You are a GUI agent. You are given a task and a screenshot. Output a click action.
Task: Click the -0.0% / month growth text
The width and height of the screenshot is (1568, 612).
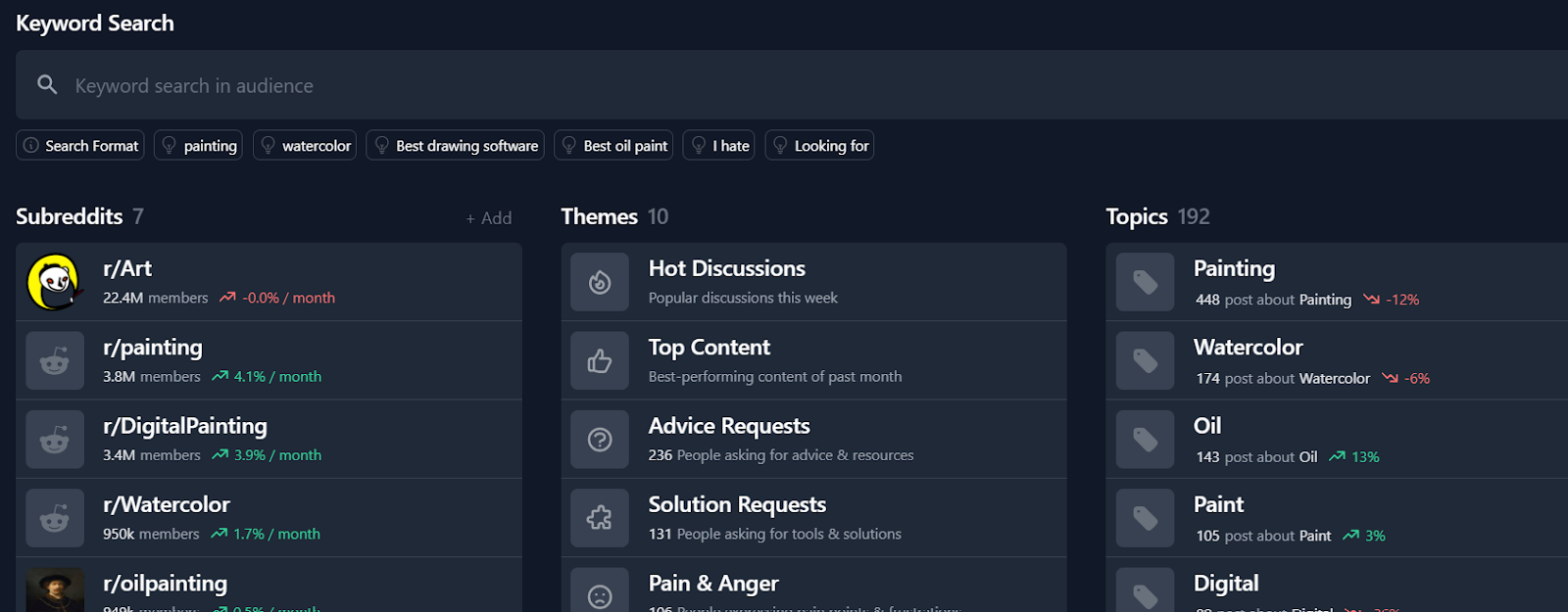(x=288, y=298)
